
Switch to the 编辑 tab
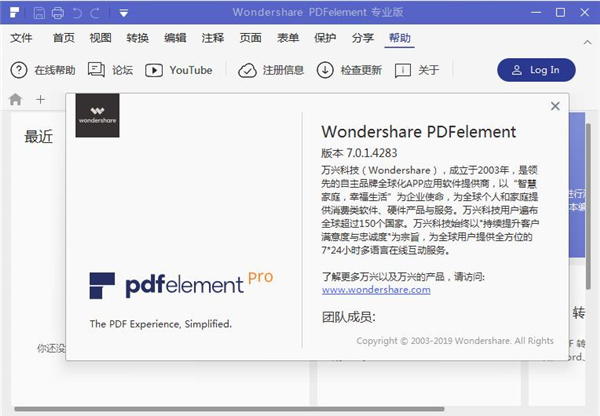point(175,38)
